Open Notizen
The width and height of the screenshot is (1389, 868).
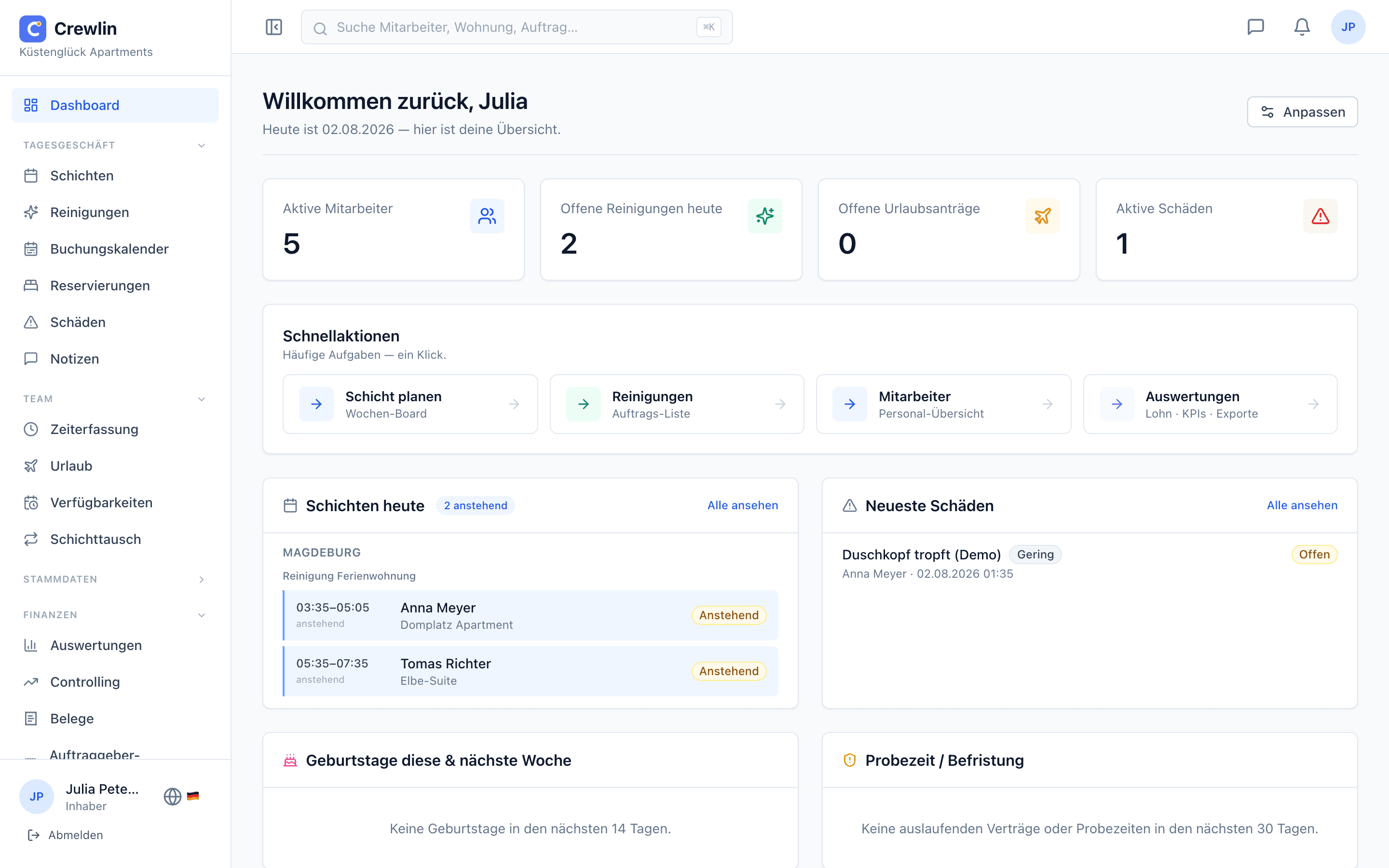point(115,359)
